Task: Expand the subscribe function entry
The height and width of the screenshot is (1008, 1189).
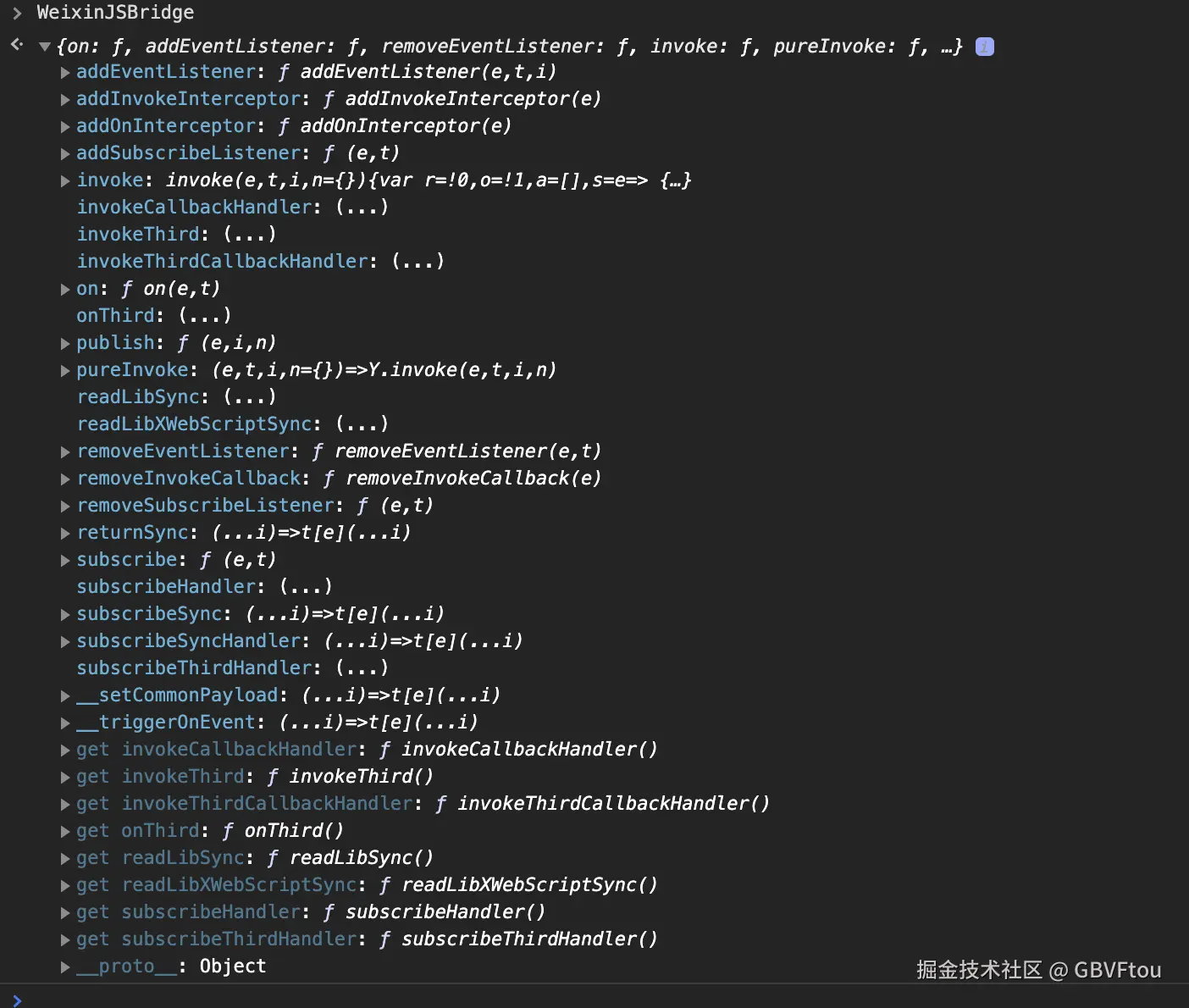Action: (65, 561)
